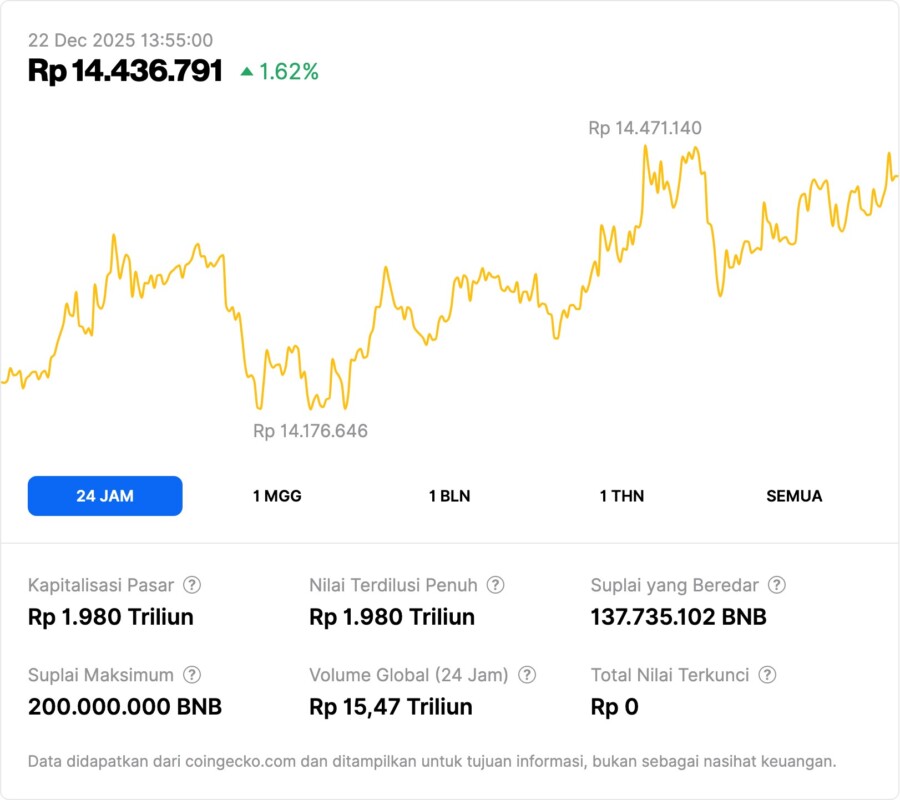Show the Suplai Maksimum help tooltip icon

click(x=192, y=675)
